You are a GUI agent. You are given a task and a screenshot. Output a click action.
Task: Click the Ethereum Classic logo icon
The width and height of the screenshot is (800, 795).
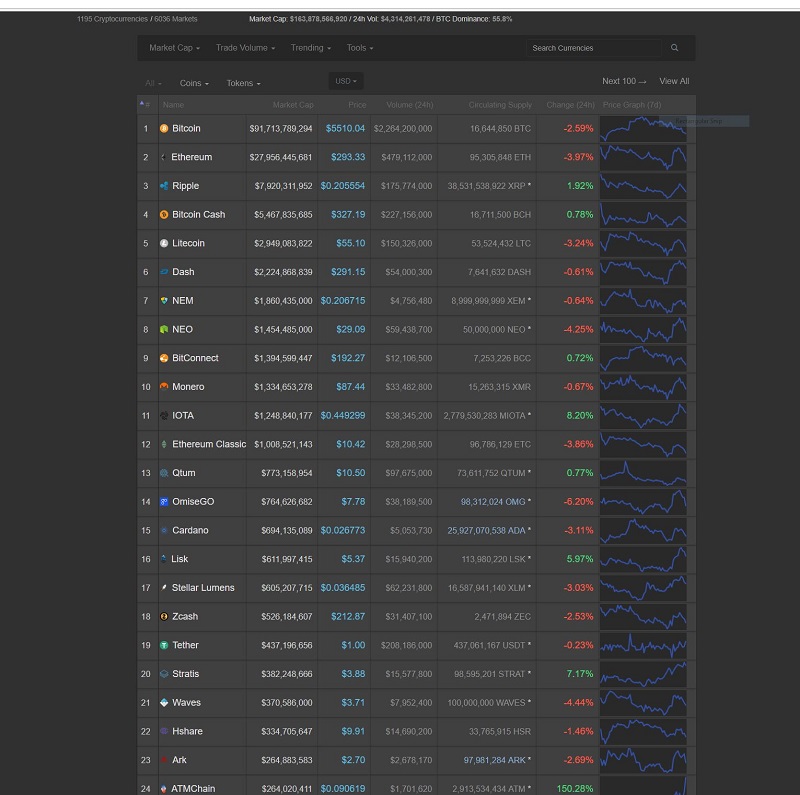coord(164,444)
